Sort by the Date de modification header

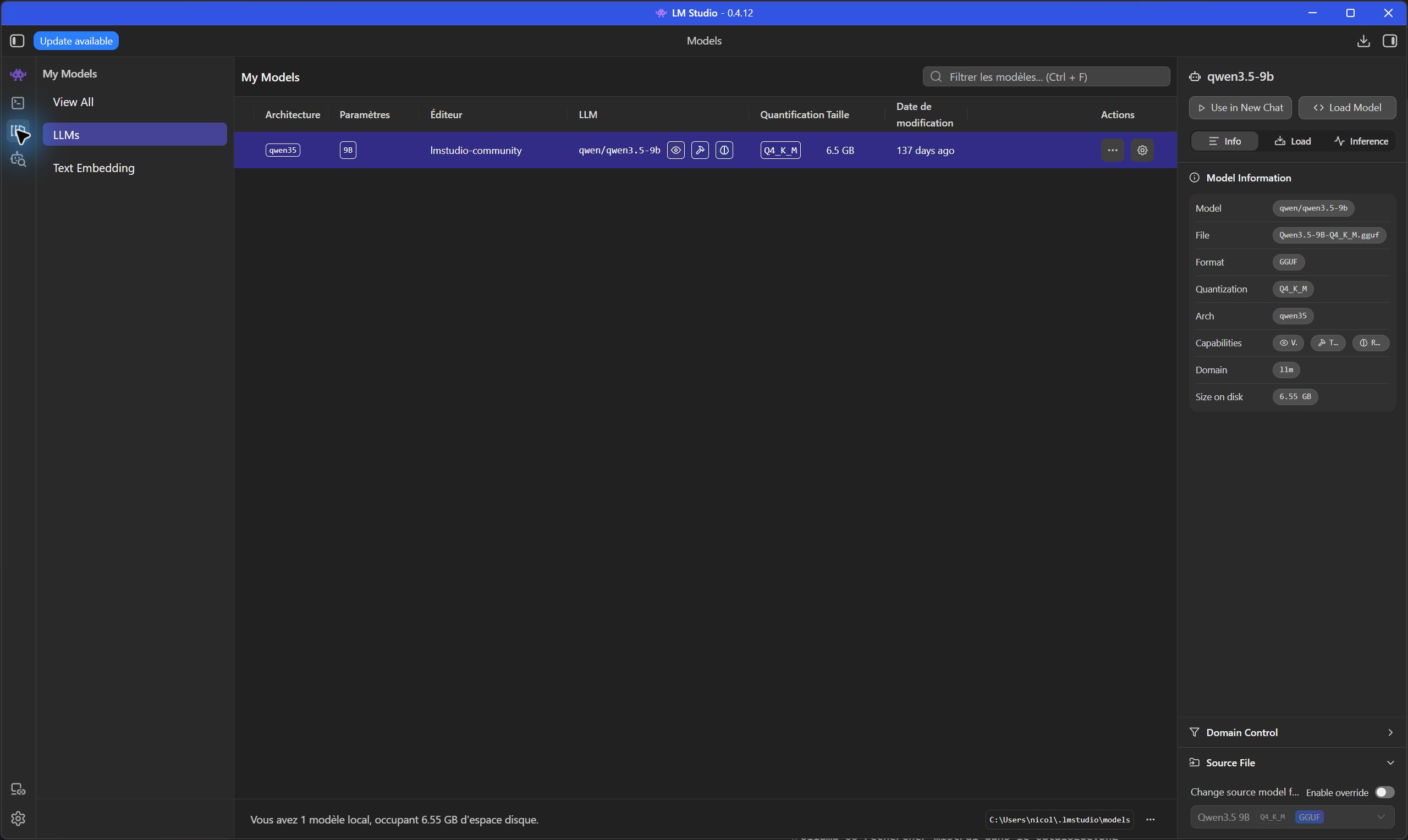925,114
